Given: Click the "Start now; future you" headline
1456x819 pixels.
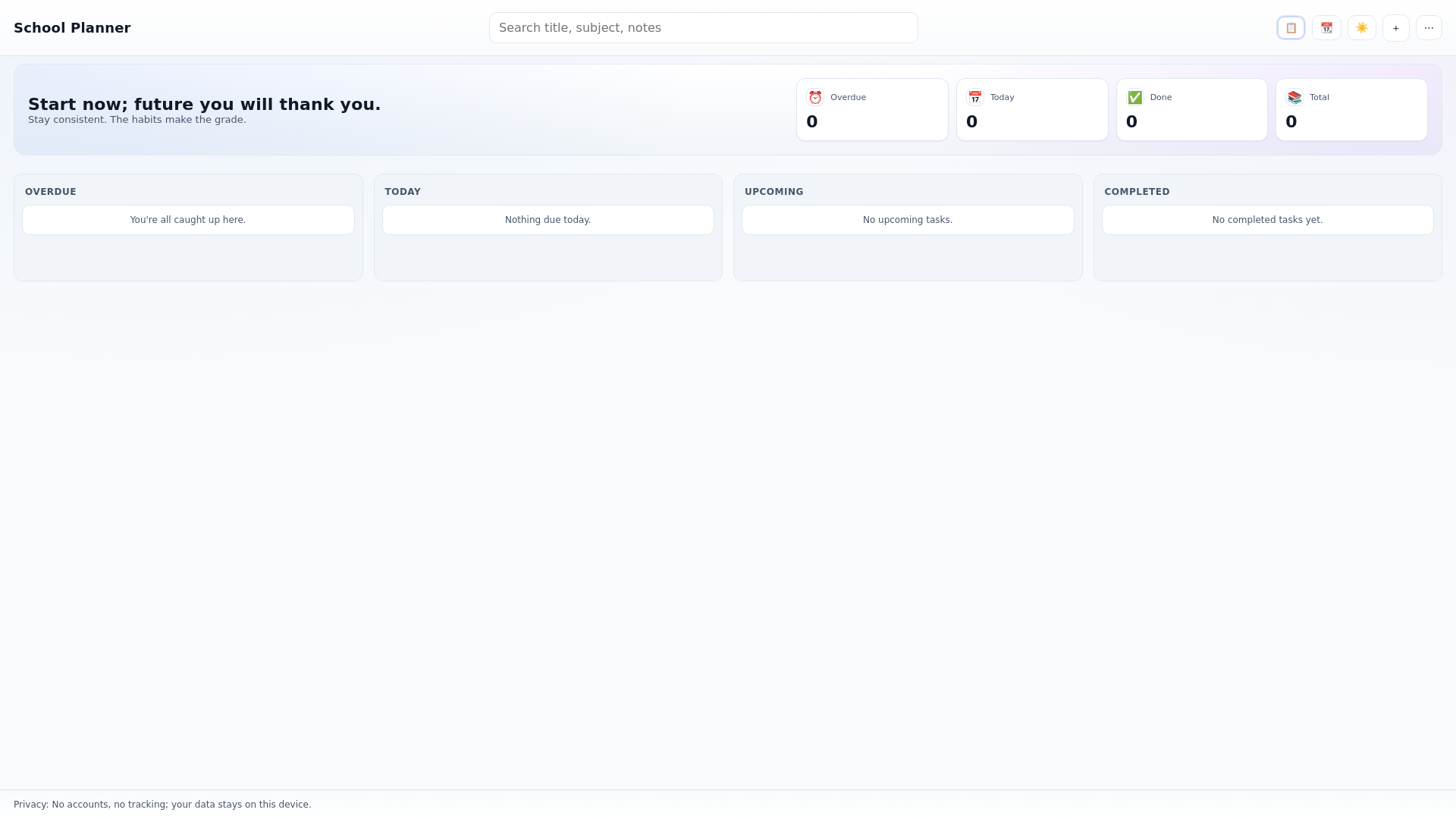Looking at the screenshot, I should 205,105.
